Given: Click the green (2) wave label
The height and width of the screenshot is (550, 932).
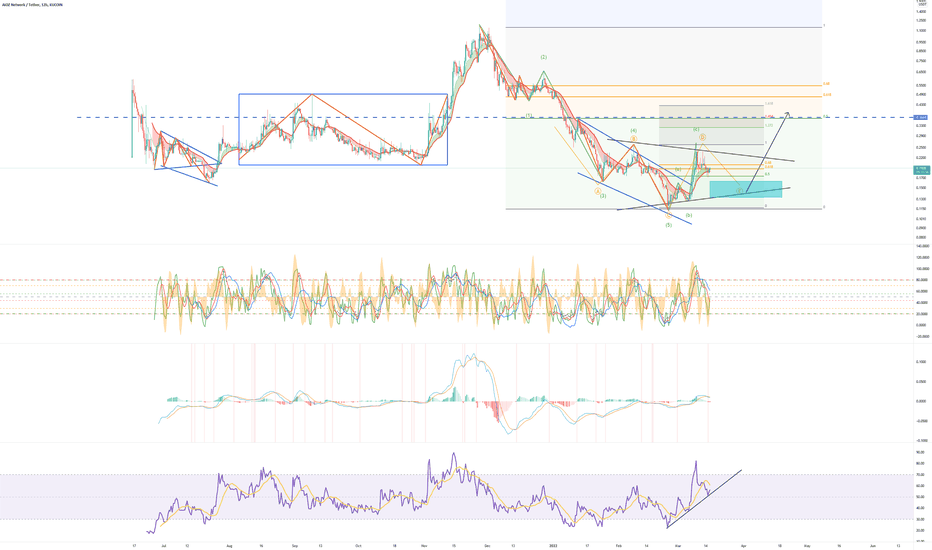Looking at the screenshot, I should tap(543, 58).
